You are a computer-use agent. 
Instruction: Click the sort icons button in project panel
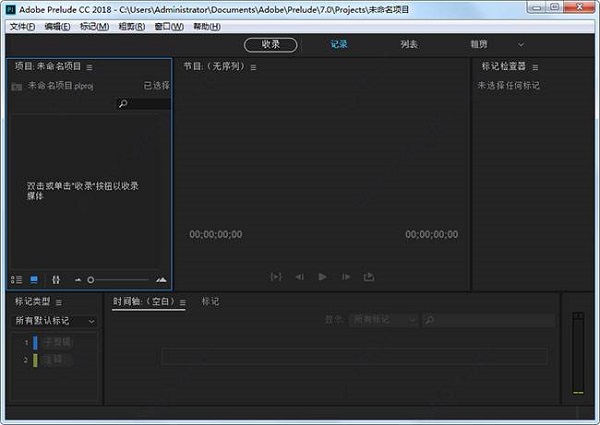56,280
